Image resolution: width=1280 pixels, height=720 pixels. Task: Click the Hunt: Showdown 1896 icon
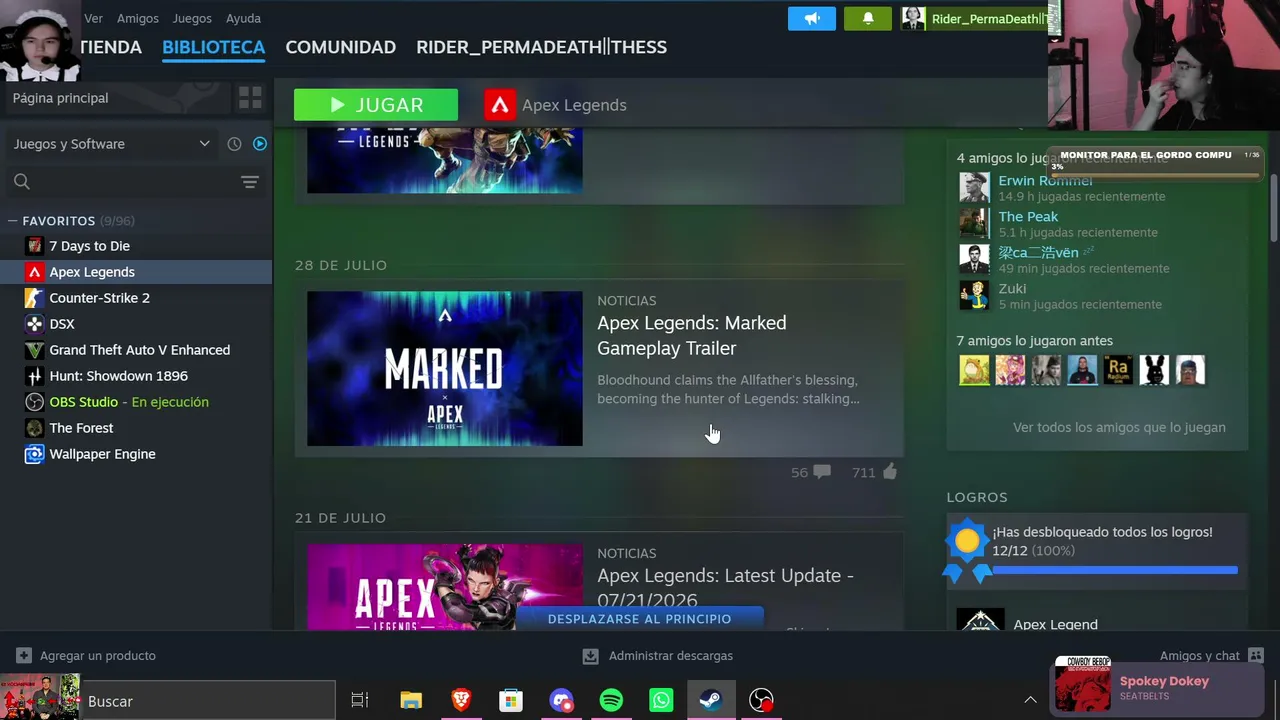(35, 376)
